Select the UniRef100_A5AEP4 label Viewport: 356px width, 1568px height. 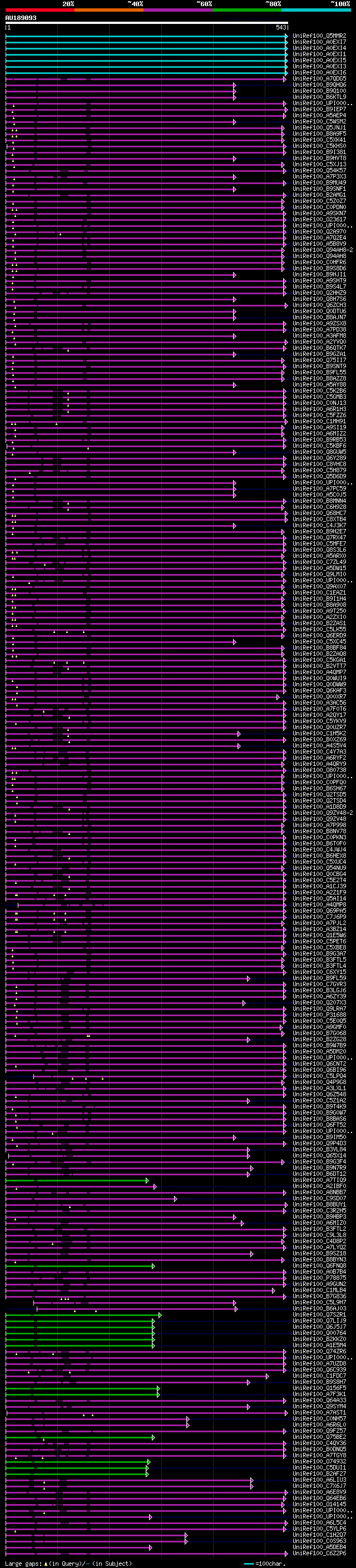coord(319,116)
